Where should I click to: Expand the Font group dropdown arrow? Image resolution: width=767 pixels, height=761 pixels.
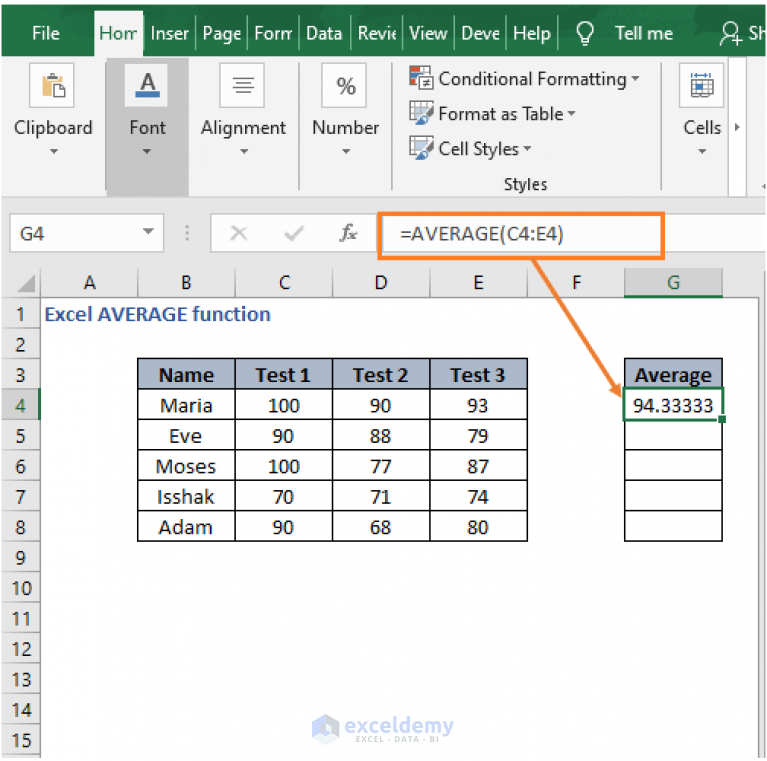coord(147,152)
